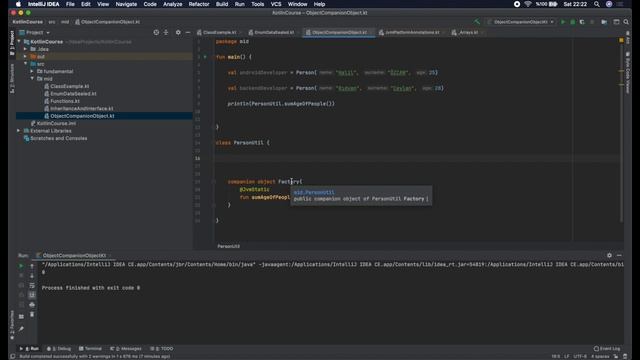The image size is (640, 360).
Task: Open the VCS menu
Action: tap(276, 4)
